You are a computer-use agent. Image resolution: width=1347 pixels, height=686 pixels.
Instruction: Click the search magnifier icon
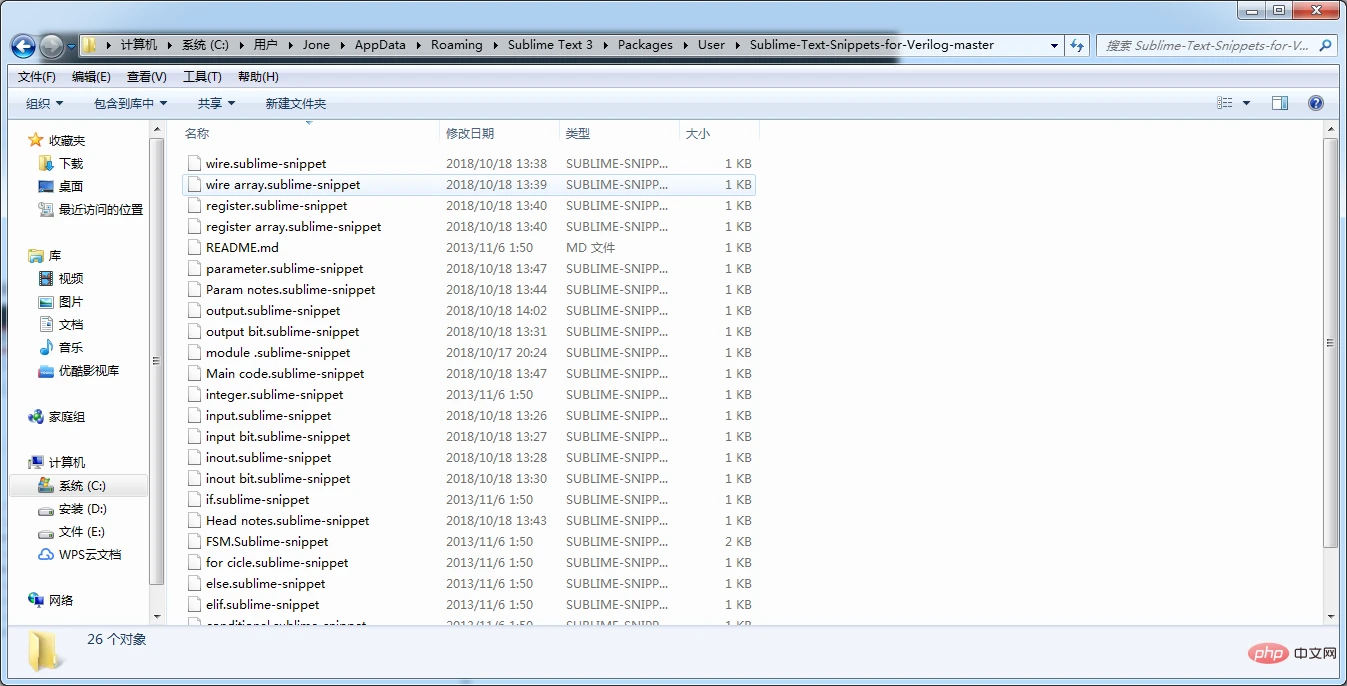coord(1325,45)
